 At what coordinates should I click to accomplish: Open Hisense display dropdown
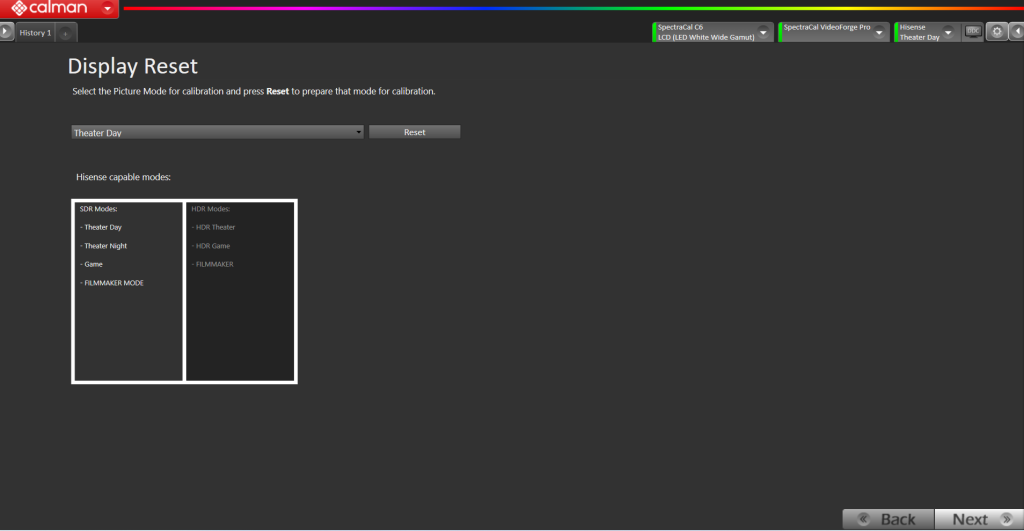click(948, 32)
